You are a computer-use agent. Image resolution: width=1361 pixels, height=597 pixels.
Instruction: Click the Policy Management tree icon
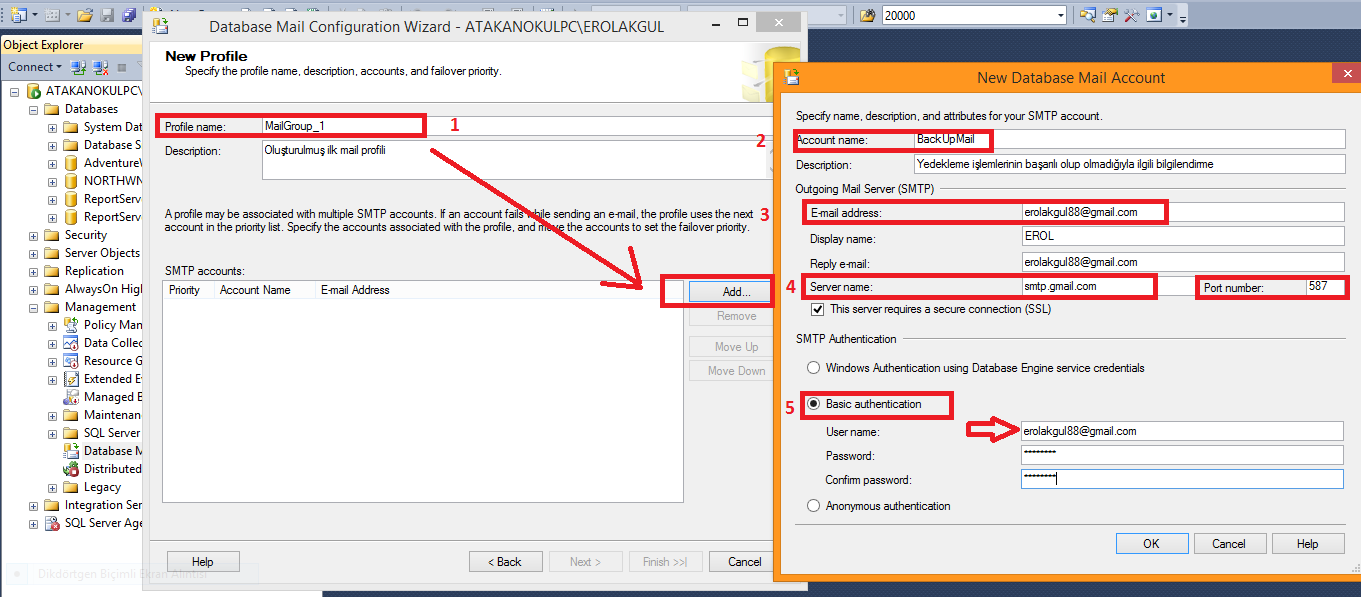click(x=71, y=325)
